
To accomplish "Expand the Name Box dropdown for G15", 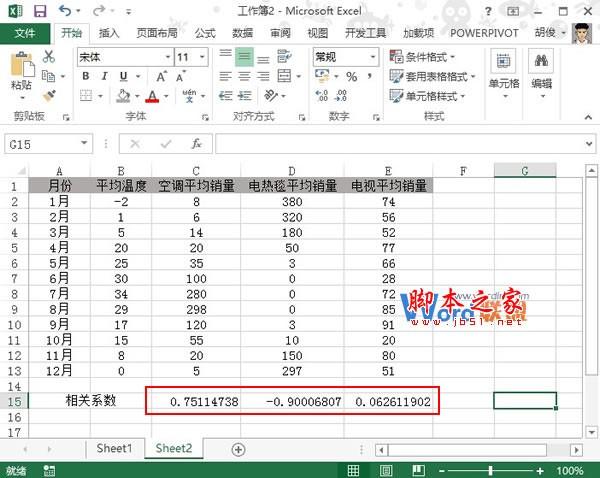I will point(84,144).
